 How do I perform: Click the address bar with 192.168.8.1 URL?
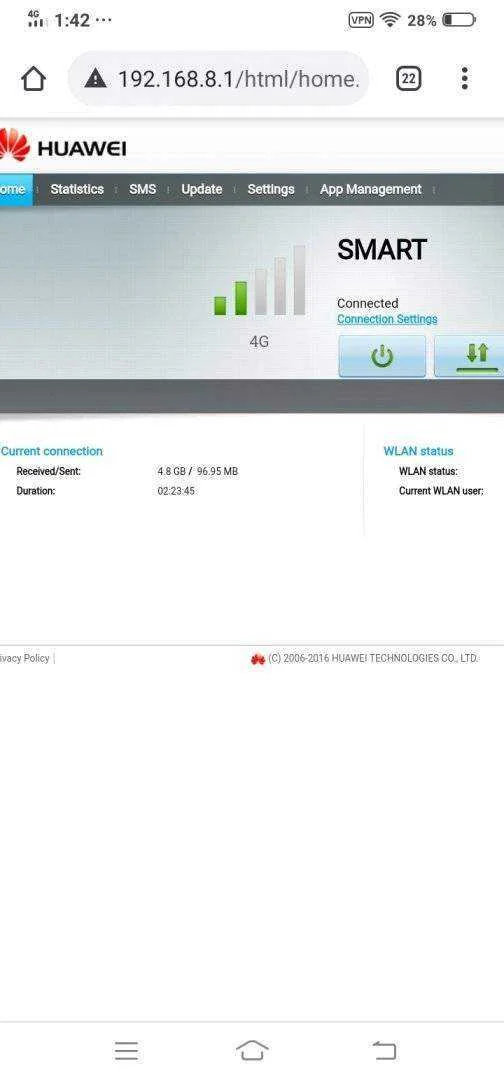pos(218,79)
